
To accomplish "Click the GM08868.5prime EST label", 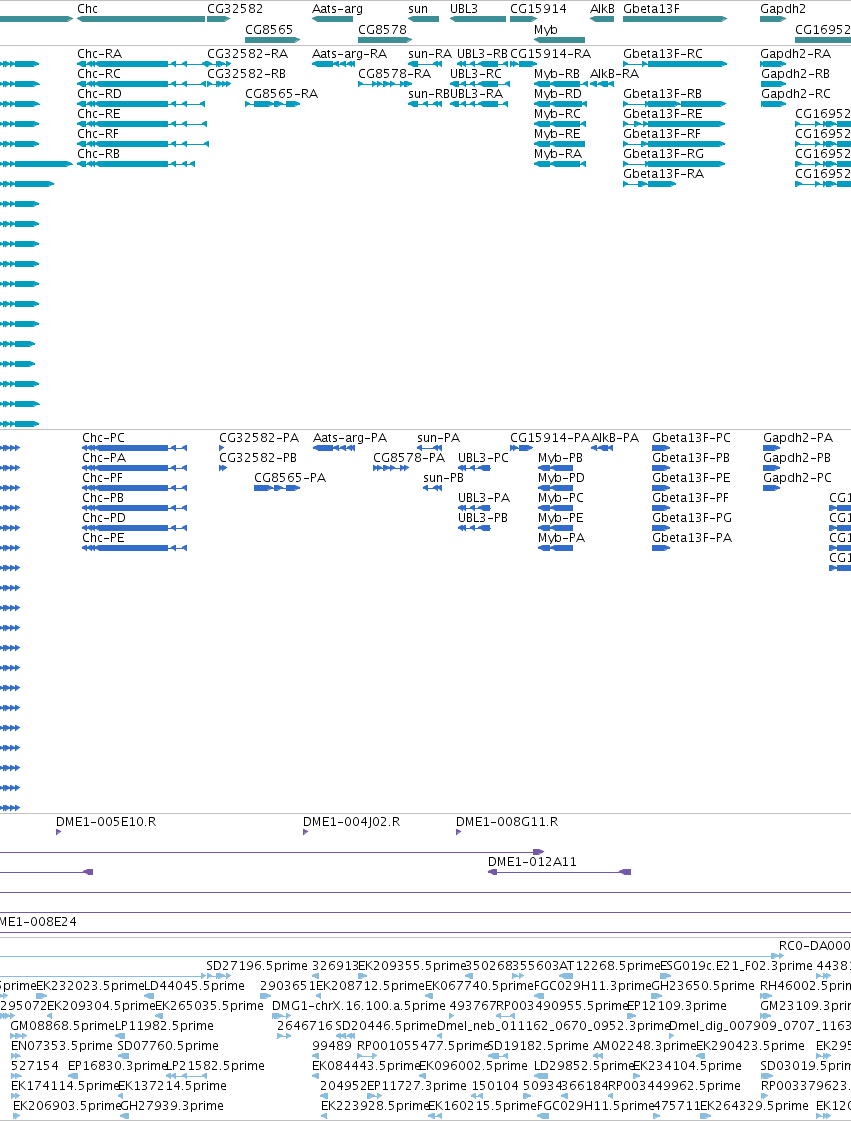I will coord(62,1026).
